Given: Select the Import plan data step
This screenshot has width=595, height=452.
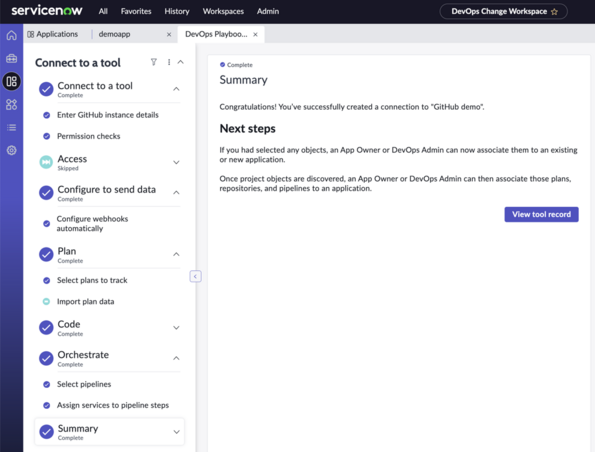Looking at the screenshot, I should coord(85,301).
